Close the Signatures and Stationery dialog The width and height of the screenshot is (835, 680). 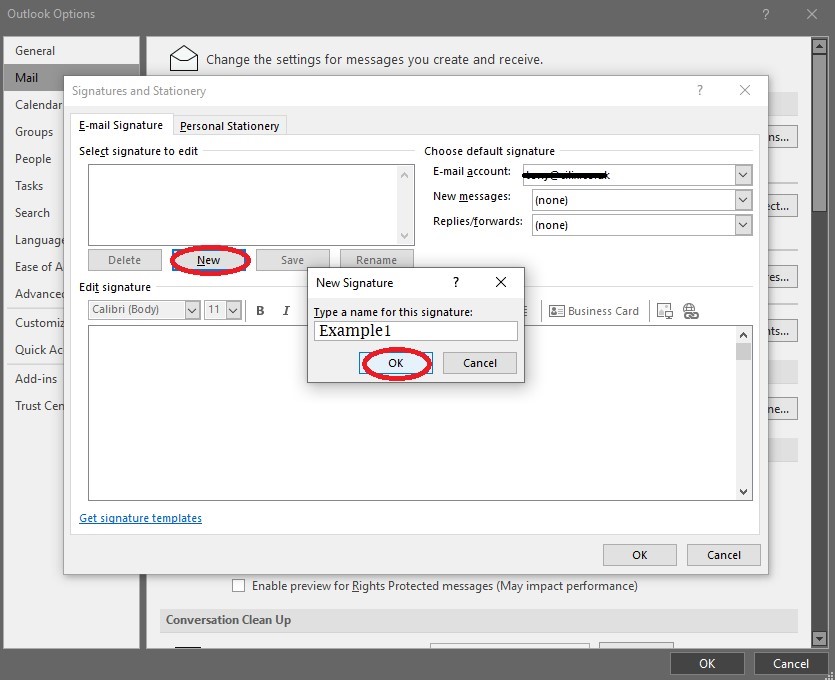745,91
